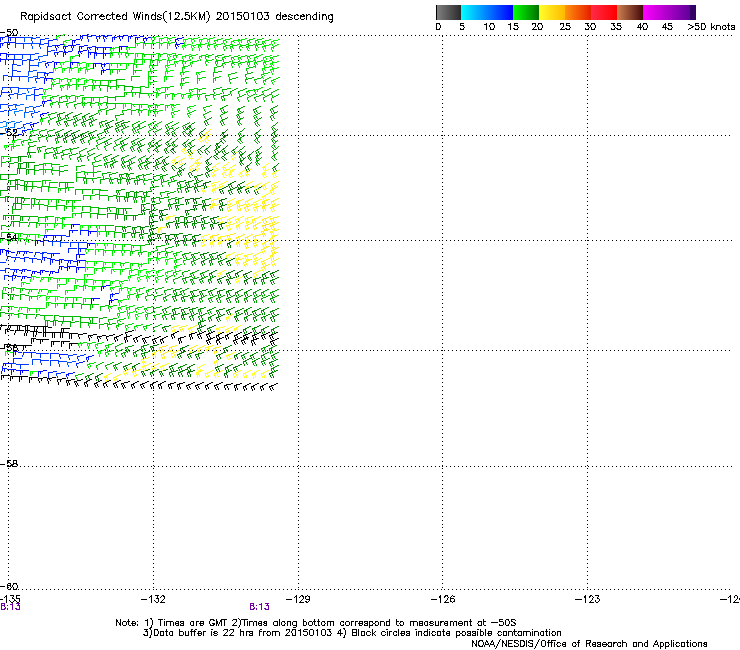This screenshot has height=650, width=740.
Task: Click the note 'Times are GMT'
Action: [192, 623]
